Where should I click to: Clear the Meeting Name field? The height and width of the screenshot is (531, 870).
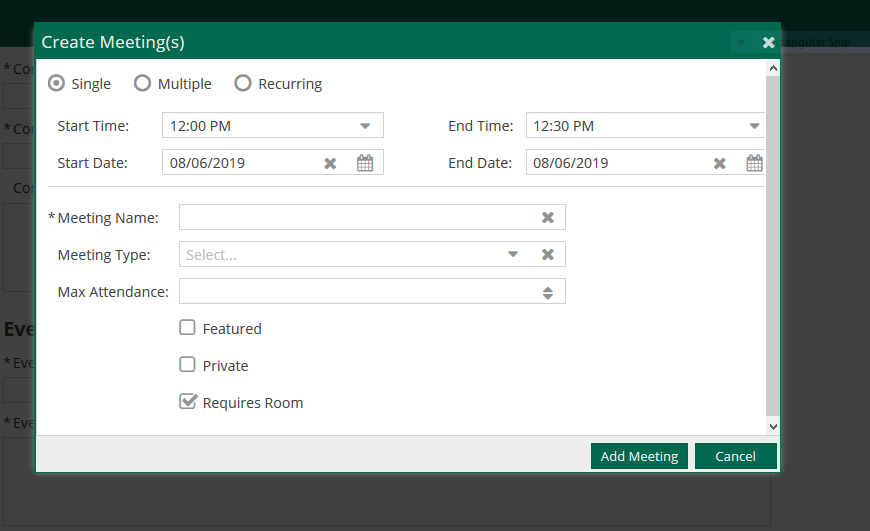click(x=548, y=218)
